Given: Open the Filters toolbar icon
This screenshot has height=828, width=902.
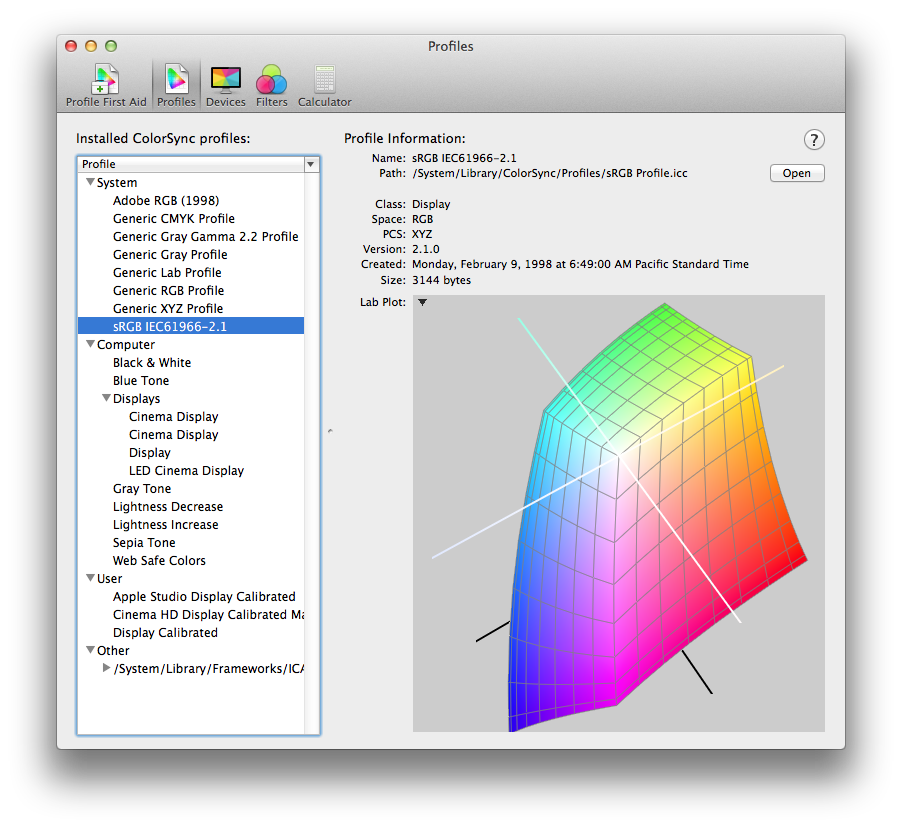Looking at the screenshot, I should click(271, 85).
